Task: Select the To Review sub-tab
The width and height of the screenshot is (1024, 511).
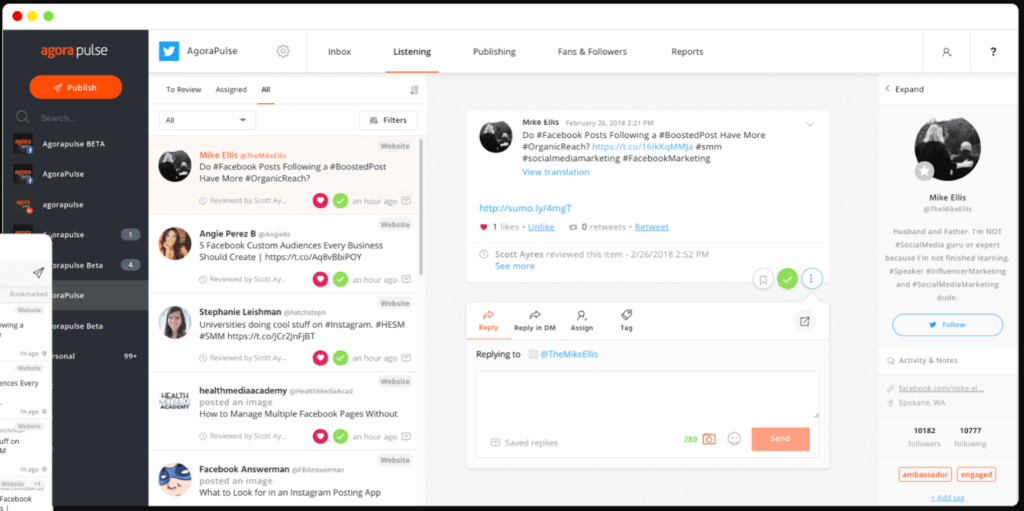Action: [184, 90]
